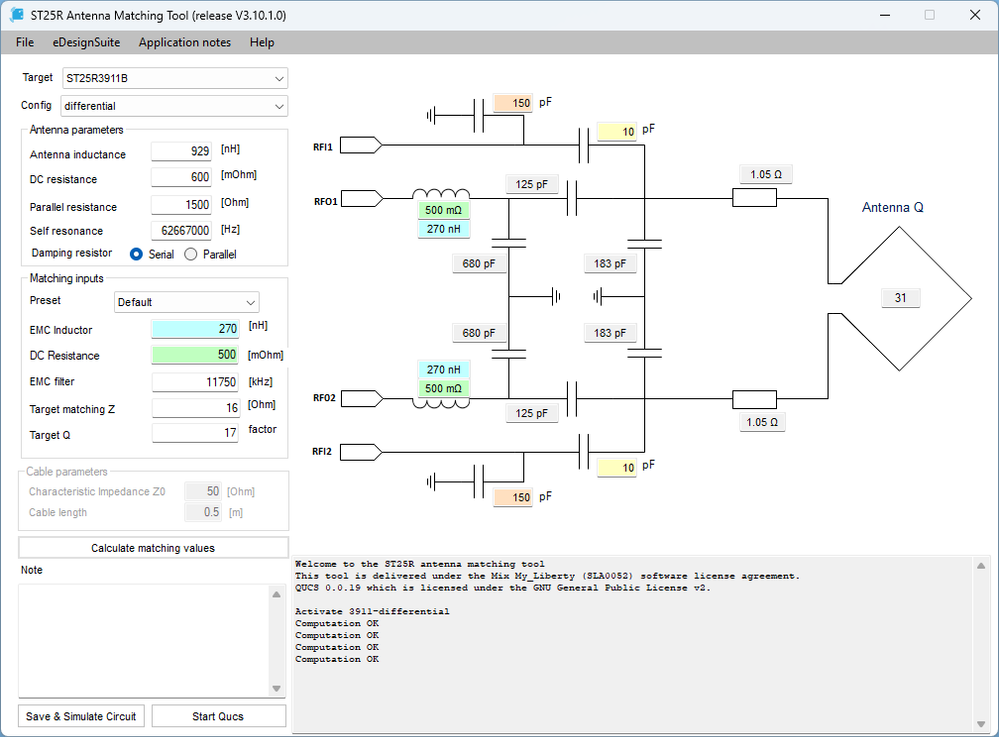Click the 150 pF value near RFI2

pyautogui.click(x=514, y=497)
